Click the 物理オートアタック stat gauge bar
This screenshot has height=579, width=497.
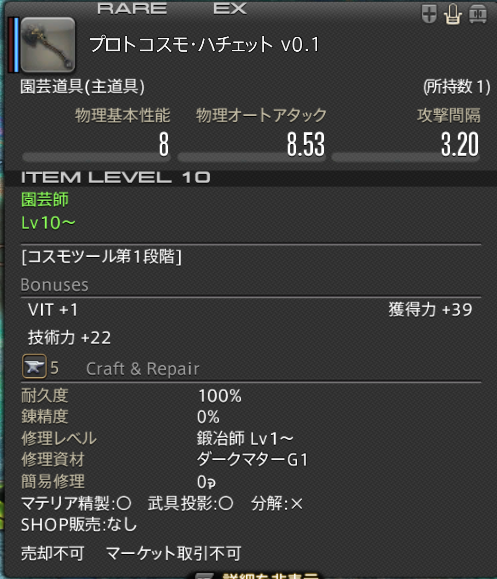pos(251,157)
